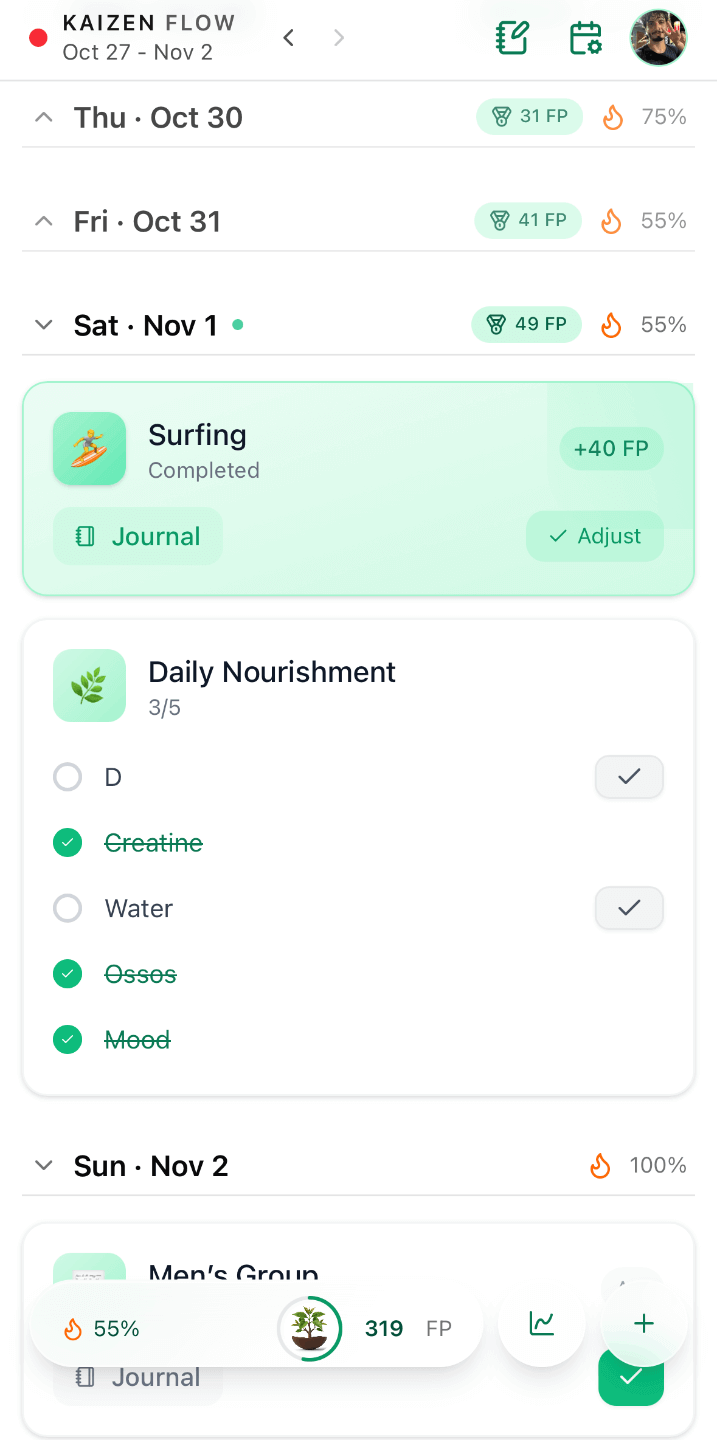Open the journal editor icon in top toolbar
This screenshot has width=717, height=1440.
[x=511, y=37]
